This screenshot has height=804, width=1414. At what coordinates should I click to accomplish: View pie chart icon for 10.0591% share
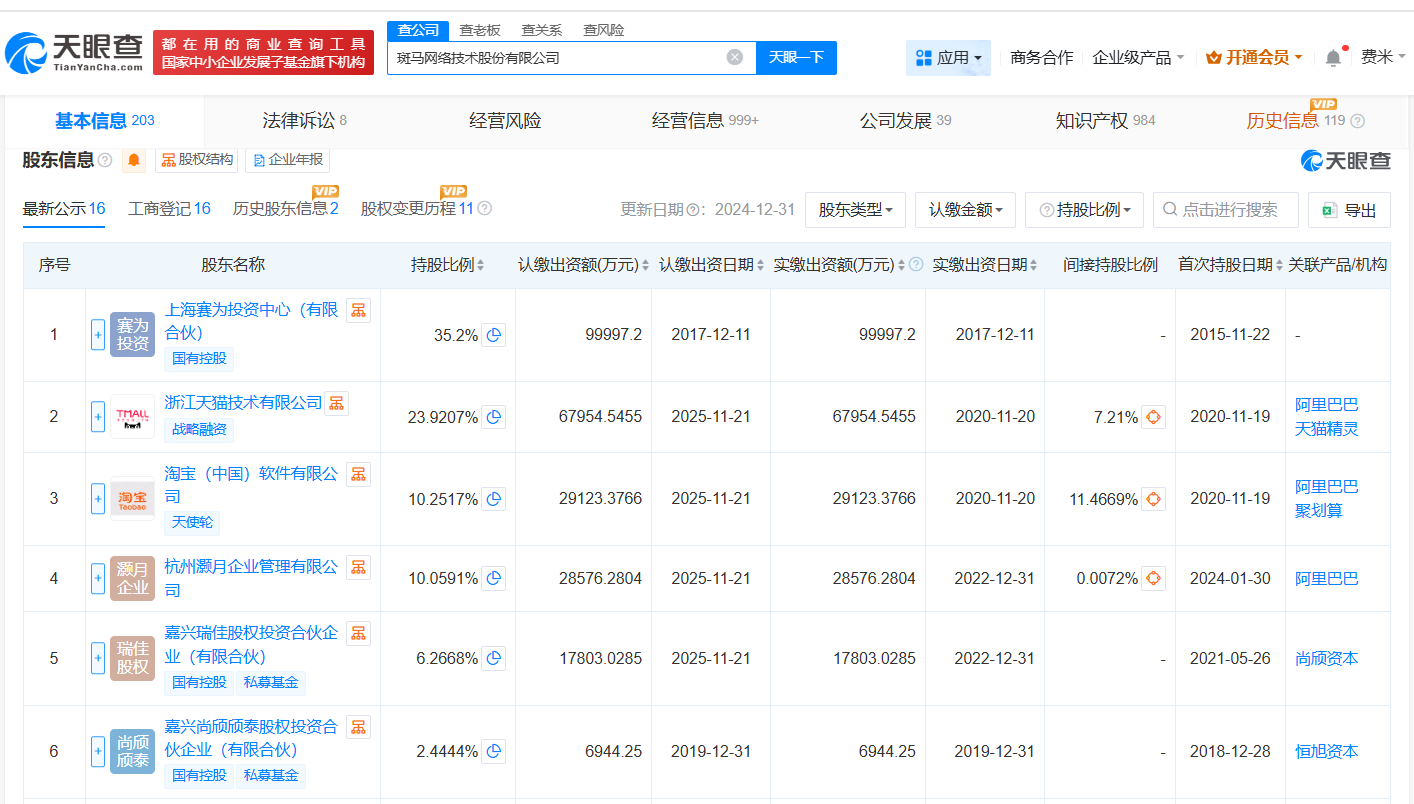493,578
